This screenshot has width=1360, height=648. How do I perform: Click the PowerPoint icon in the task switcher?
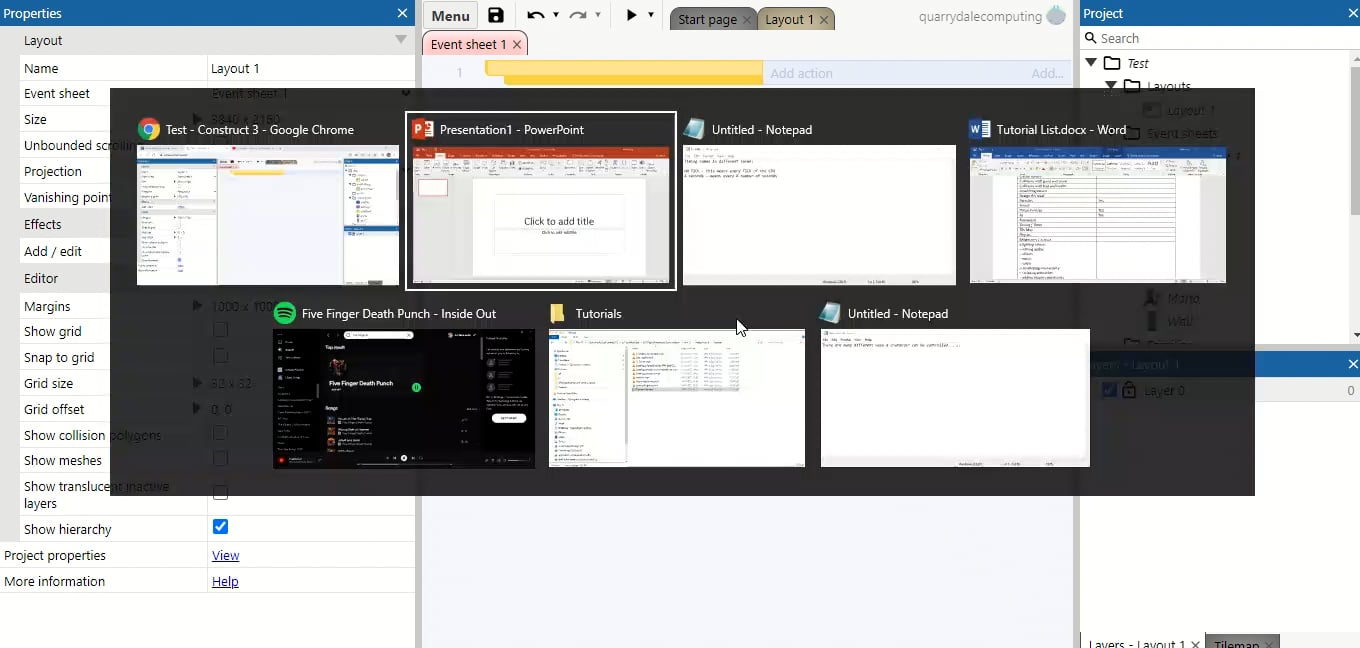pyautogui.click(x=423, y=129)
